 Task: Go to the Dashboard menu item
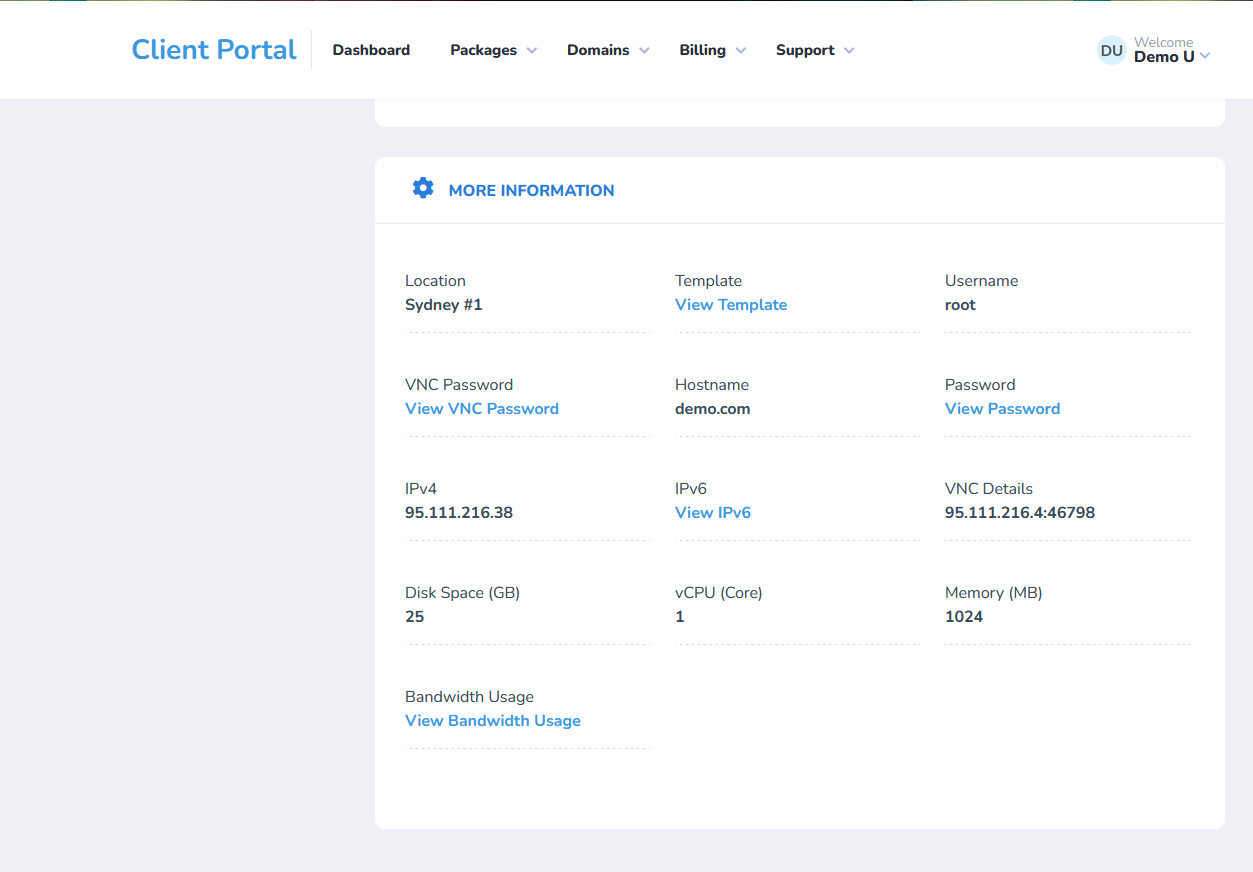(371, 50)
